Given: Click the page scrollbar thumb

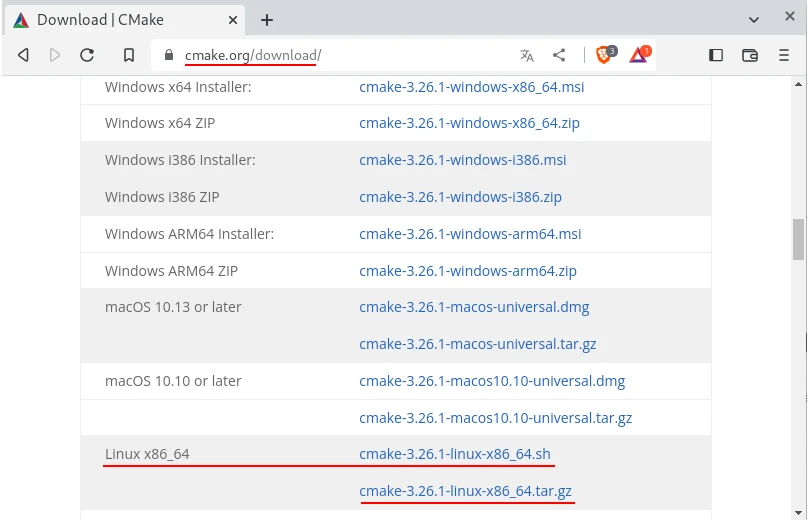Looking at the screenshot, I should (798, 240).
